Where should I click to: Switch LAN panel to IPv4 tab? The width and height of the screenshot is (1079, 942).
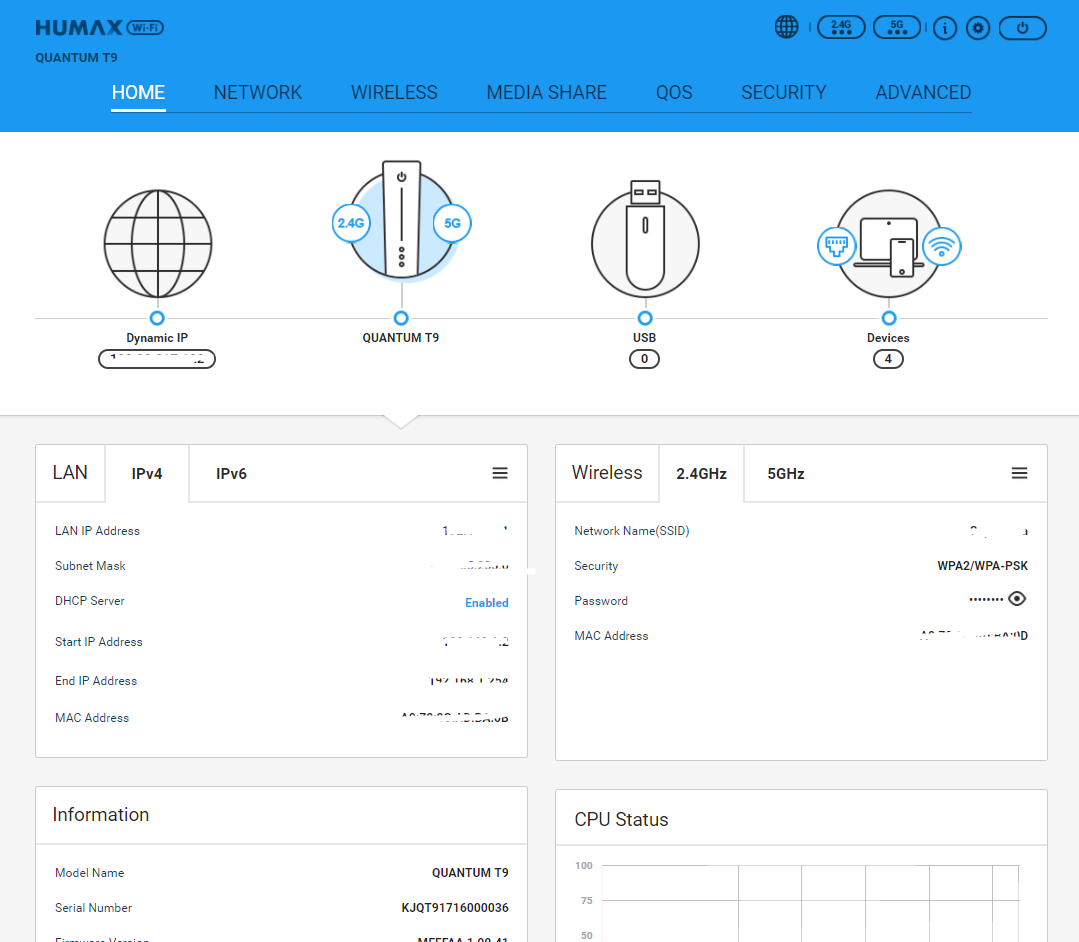click(x=147, y=473)
